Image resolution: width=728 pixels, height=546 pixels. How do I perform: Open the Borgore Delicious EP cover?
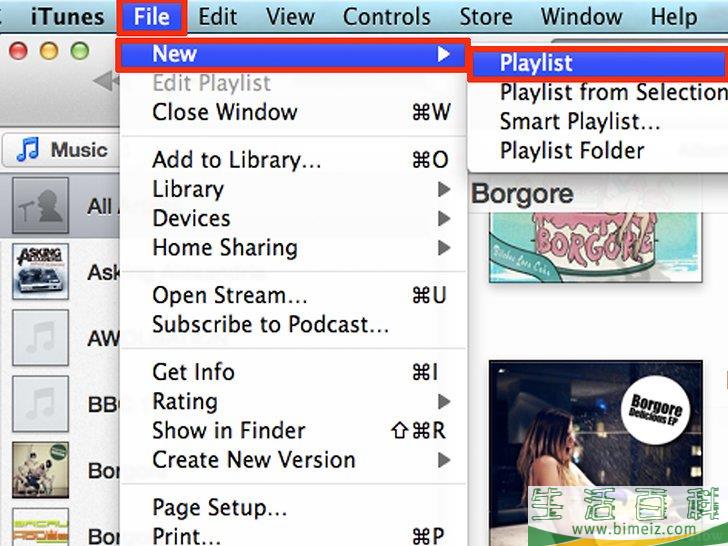(x=596, y=453)
